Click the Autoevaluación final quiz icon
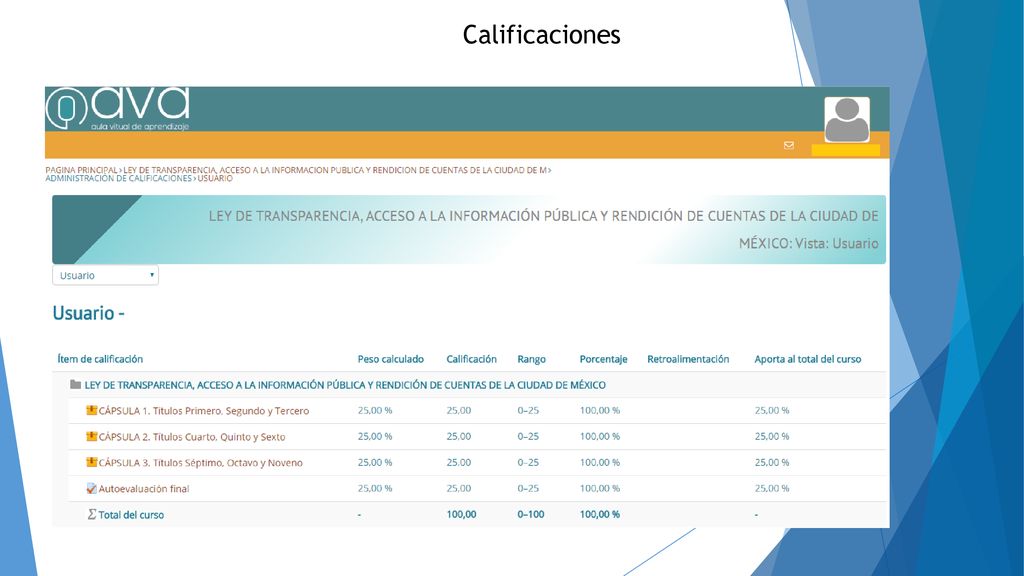 [x=91, y=488]
